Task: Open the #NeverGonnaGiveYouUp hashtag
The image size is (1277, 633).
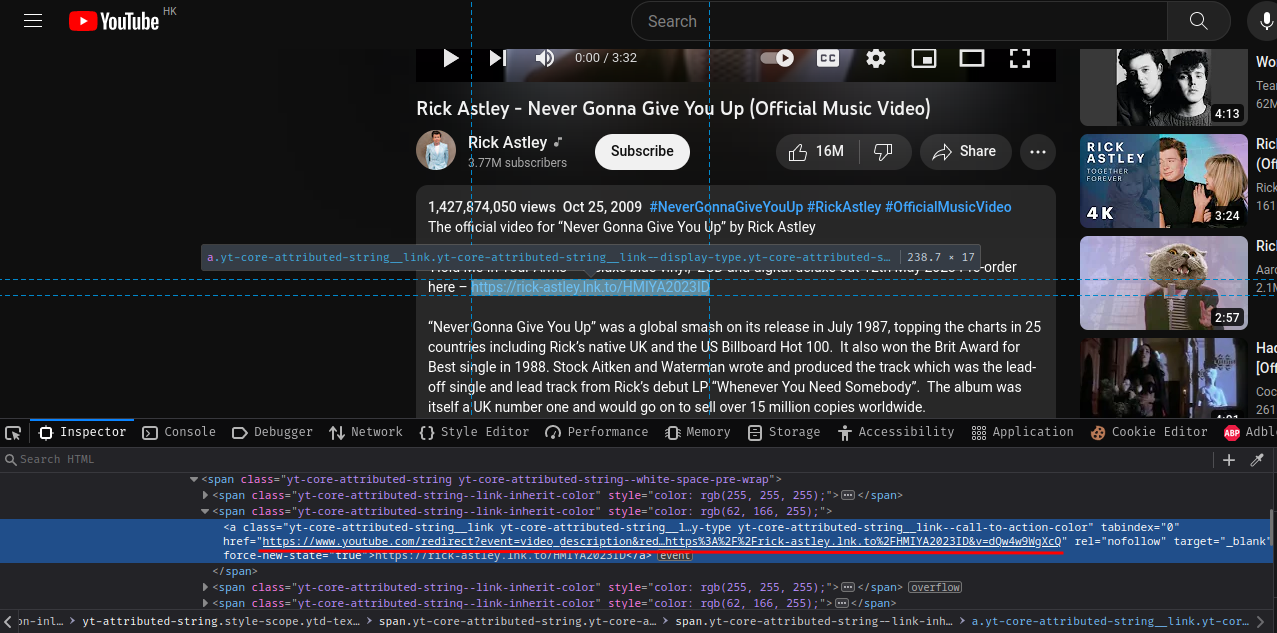Action: click(x=726, y=207)
